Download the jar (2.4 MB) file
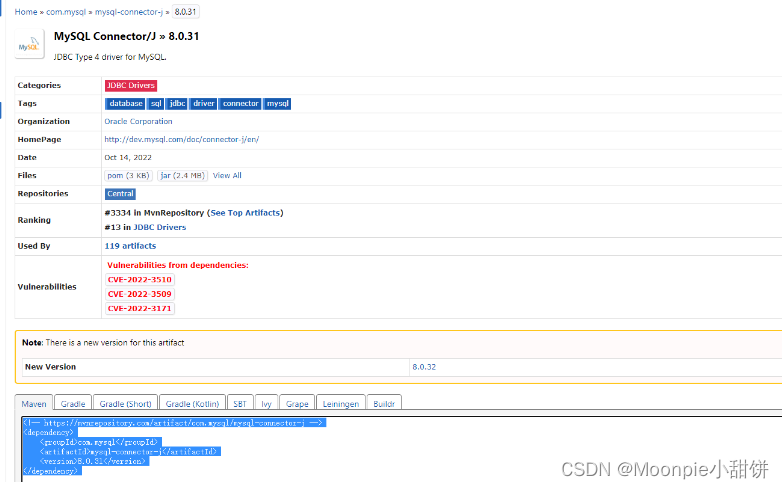 182,176
